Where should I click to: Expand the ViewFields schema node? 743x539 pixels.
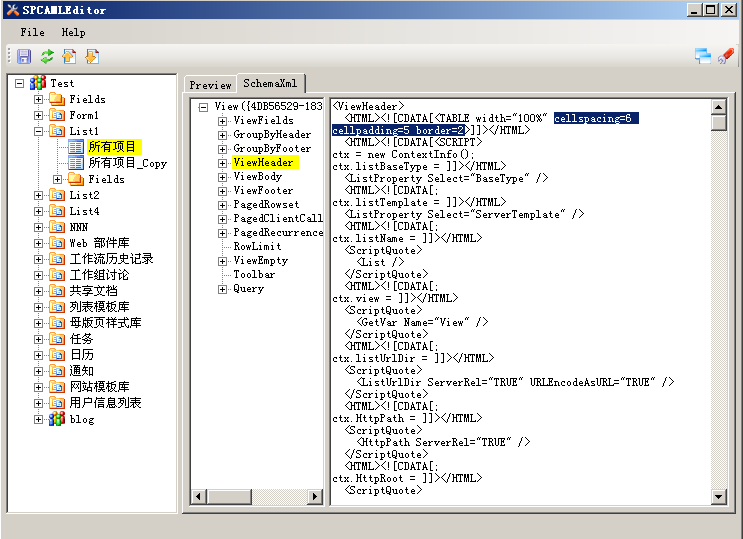coord(223,121)
